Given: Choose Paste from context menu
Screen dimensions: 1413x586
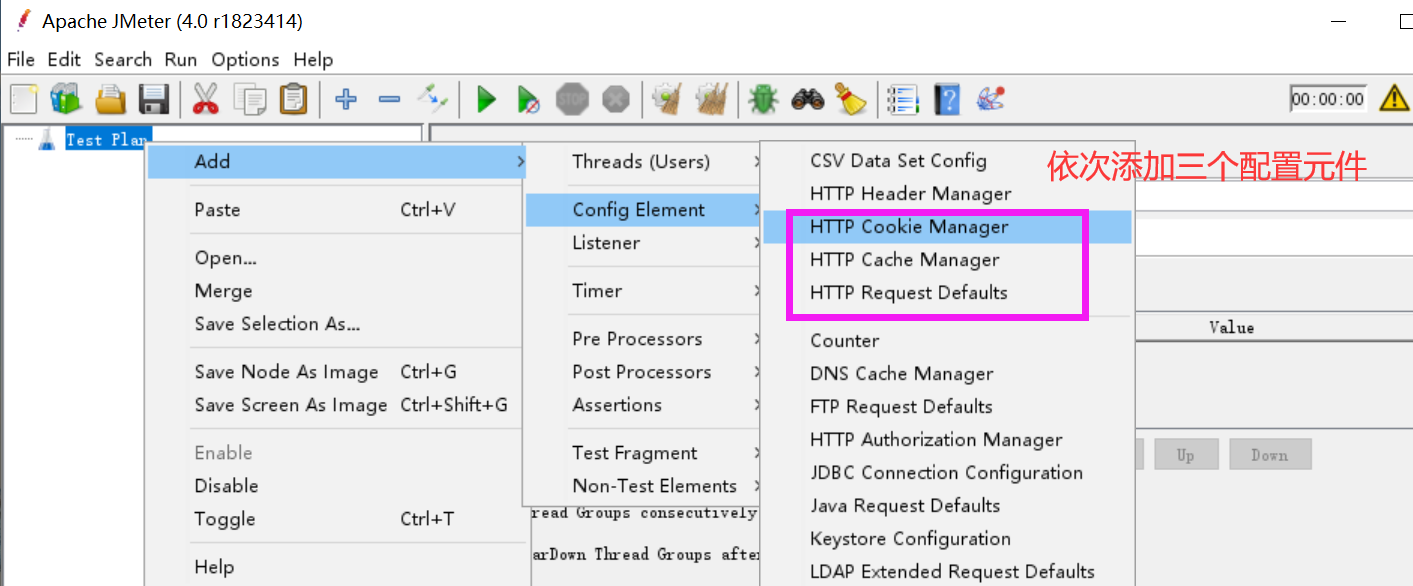Looking at the screenshot, I should 337,210.
